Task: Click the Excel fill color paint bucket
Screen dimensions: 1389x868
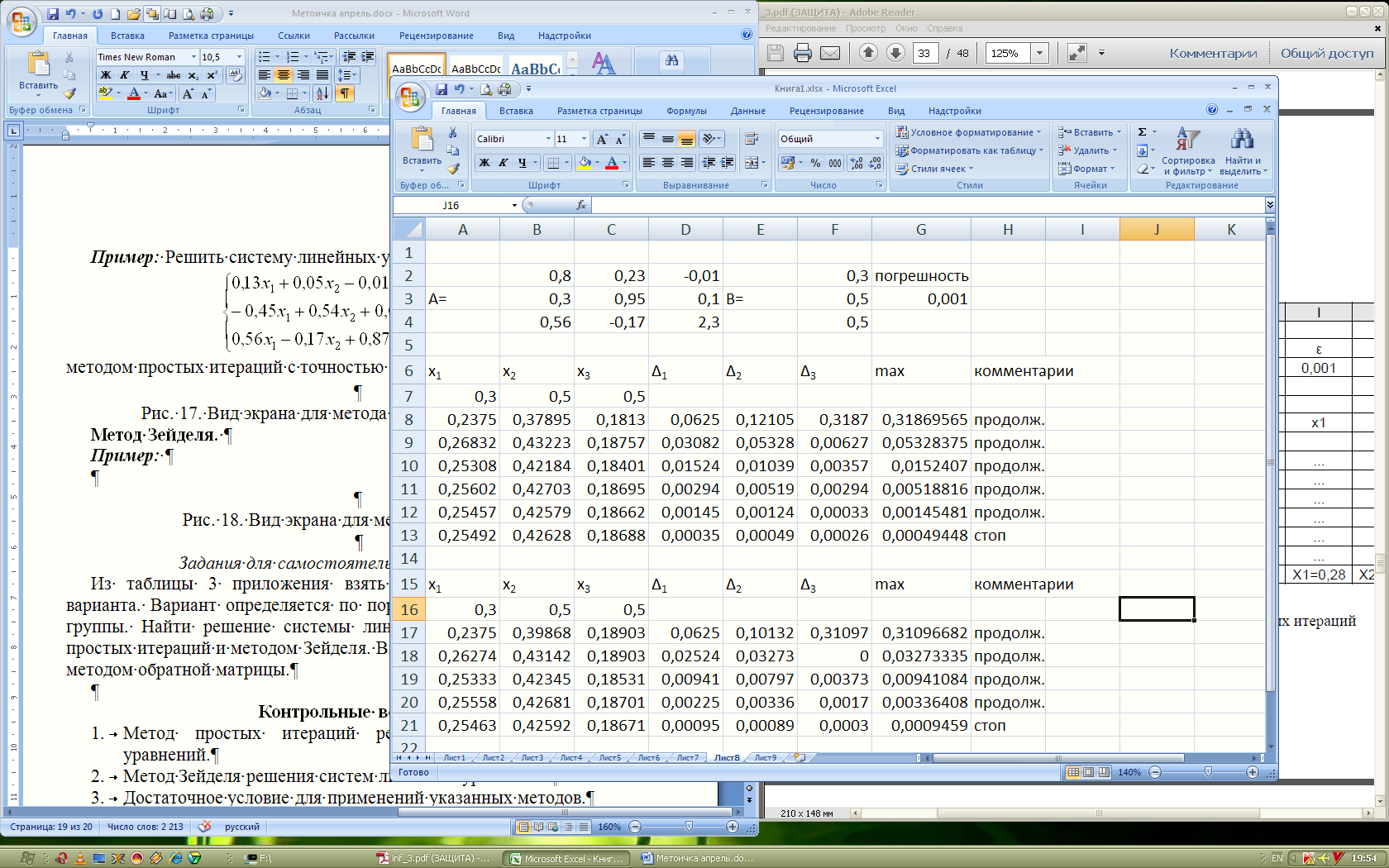Action: 585,163
